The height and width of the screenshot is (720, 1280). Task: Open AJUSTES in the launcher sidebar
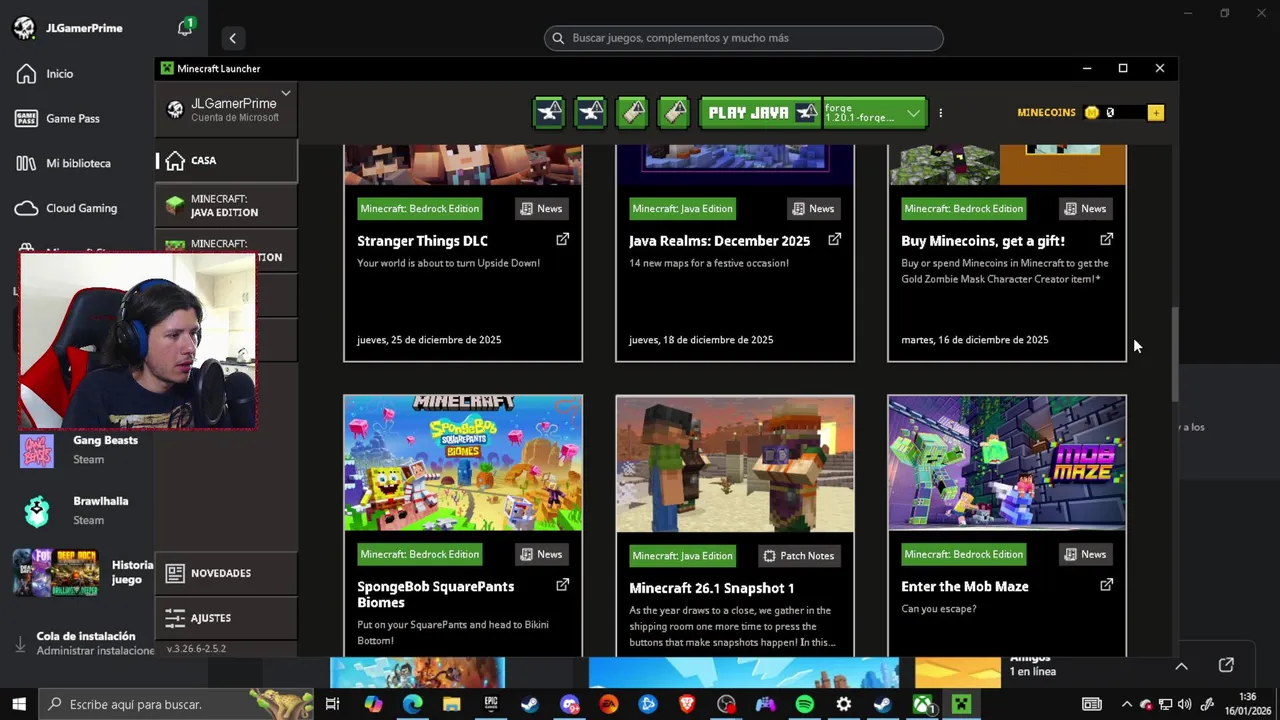coord(227,618)
